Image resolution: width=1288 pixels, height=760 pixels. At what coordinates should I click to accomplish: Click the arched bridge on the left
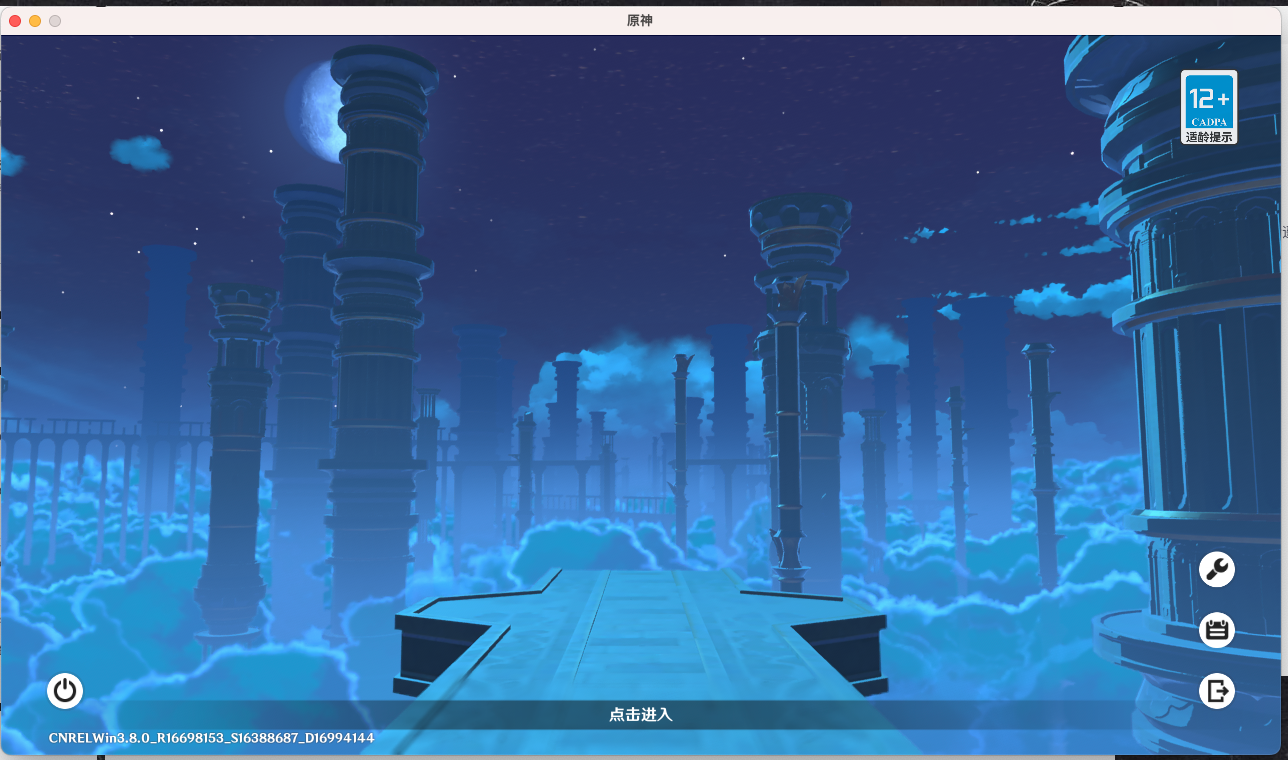point(70,450)
